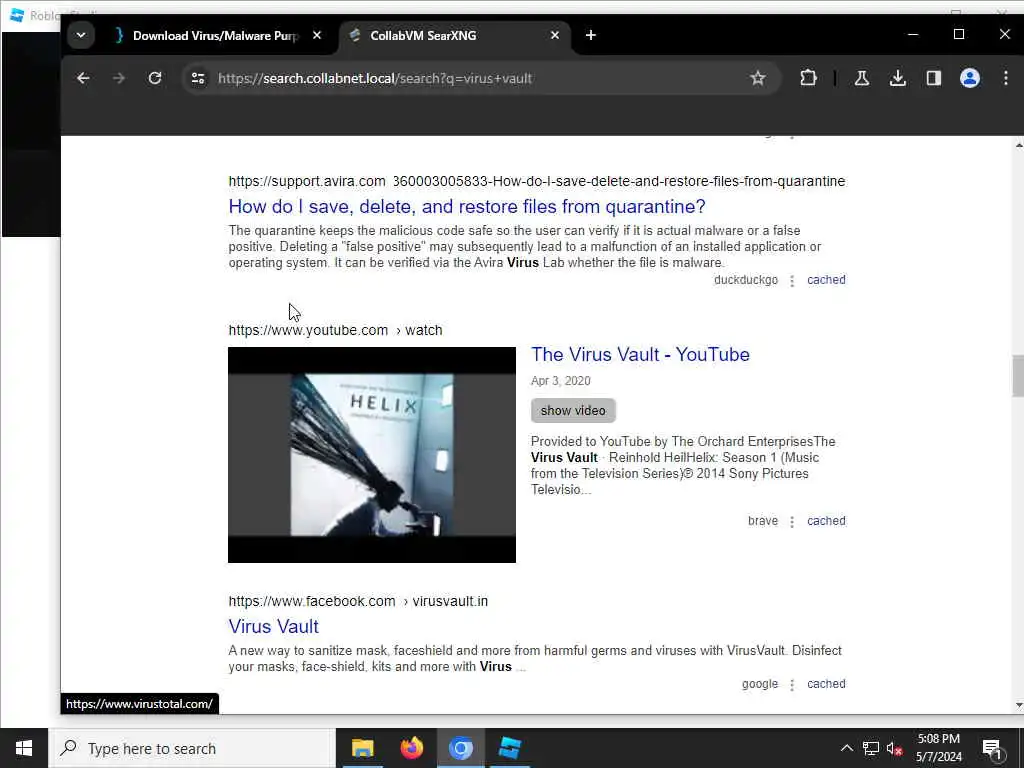Open network status tray icon
The height and width of the screenshot is (768, 1024).
tap(871, 748)
